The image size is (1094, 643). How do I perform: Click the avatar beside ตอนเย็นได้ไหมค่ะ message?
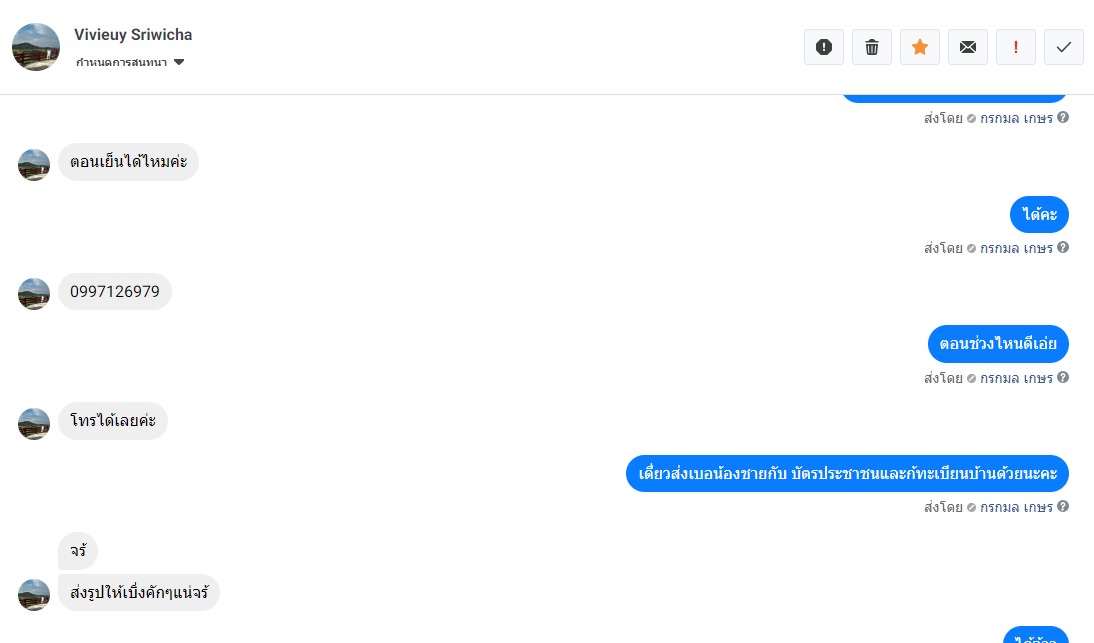pos(33,165)
